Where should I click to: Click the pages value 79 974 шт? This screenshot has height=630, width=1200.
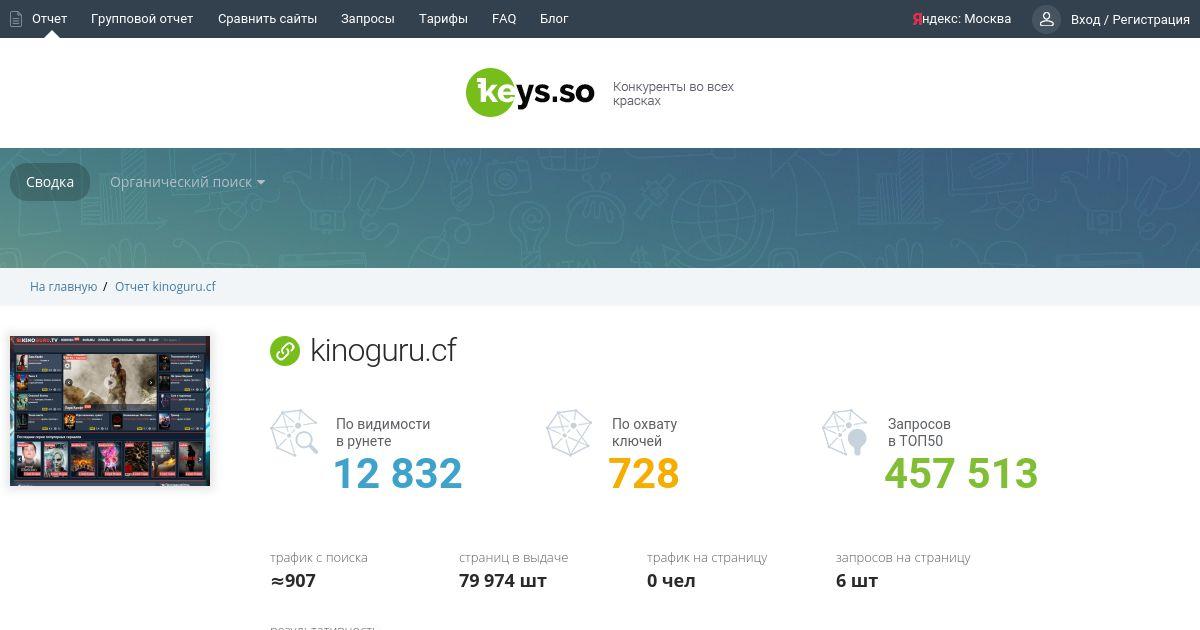pos(503,581)
